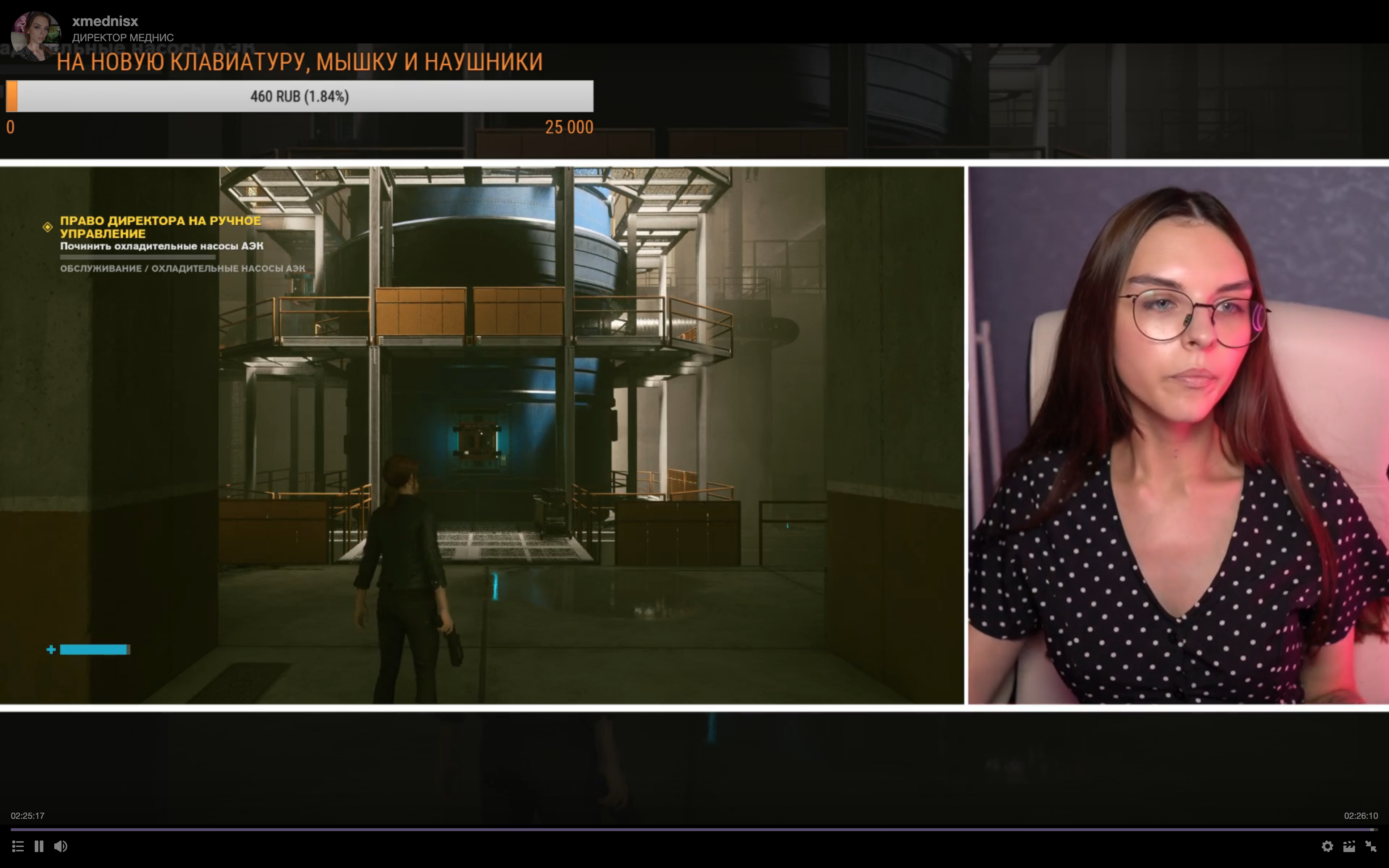The height and width of the screenshot is (868, 1389).
Task: Create a clip with clapperboard icon
Action: [x=1349, y=846]
